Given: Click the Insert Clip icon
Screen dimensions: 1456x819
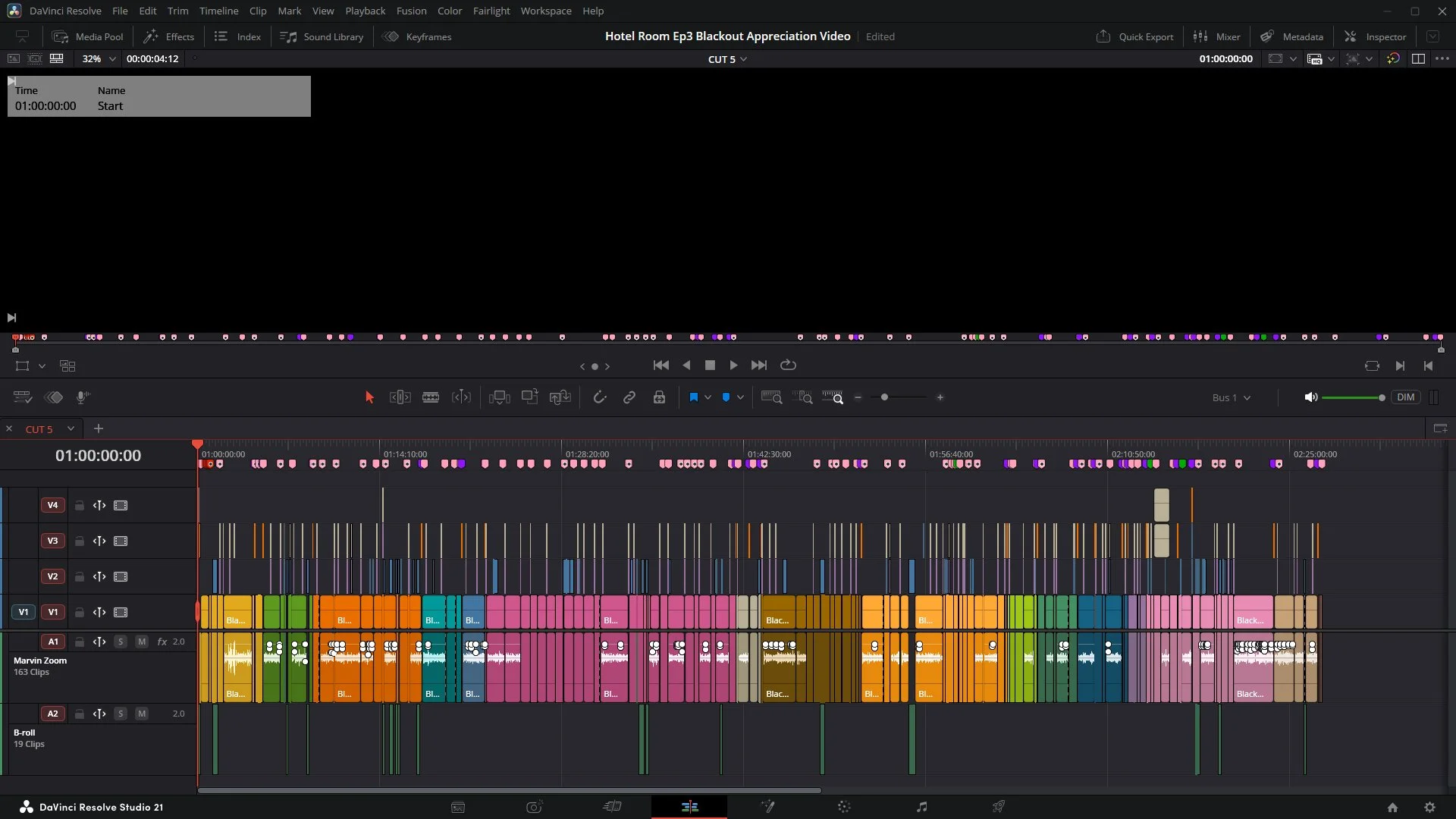Looking at the screenshot, I should tap(500, 397).
